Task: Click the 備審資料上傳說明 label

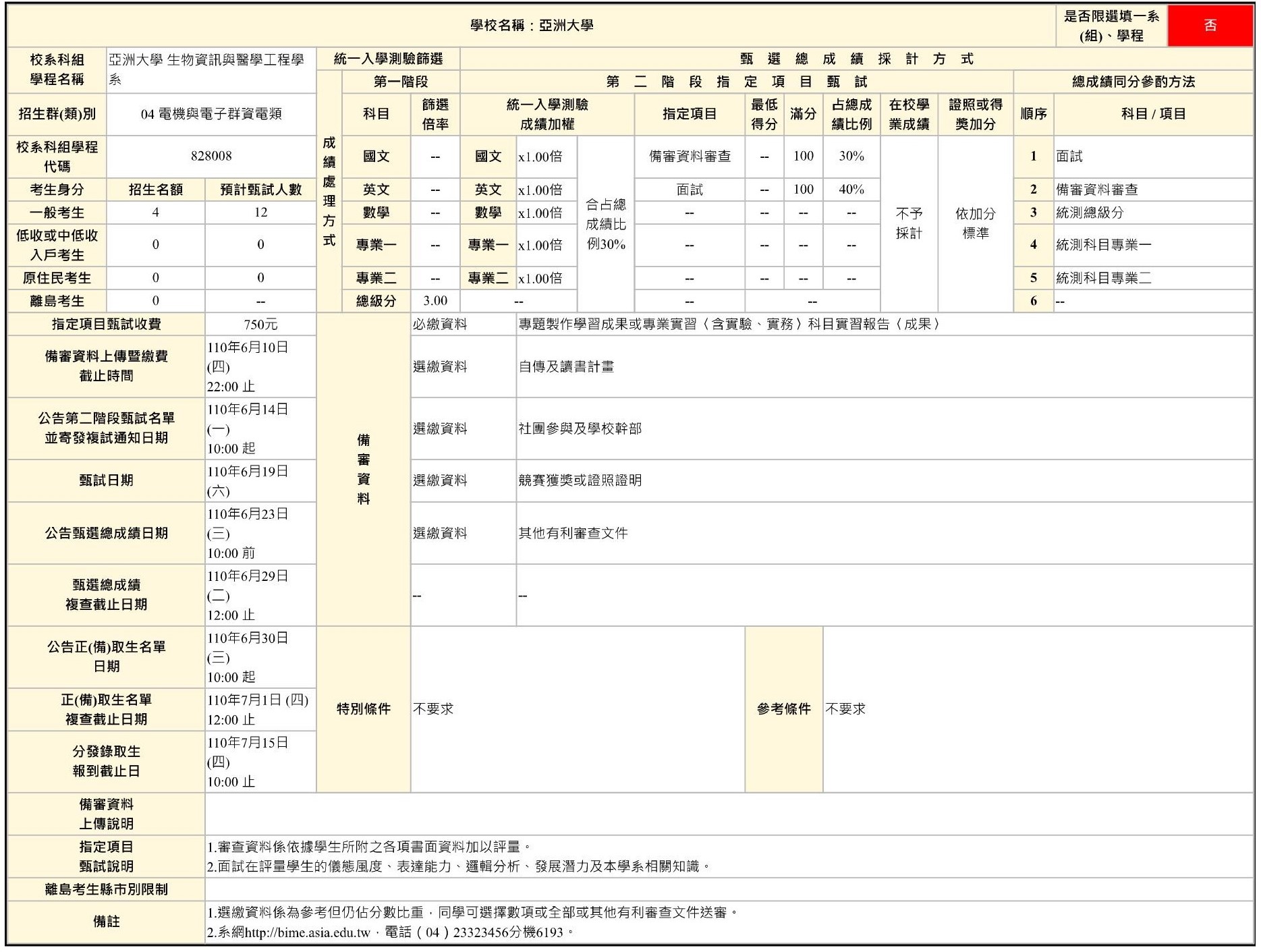Action: click(x=107, y=814)
